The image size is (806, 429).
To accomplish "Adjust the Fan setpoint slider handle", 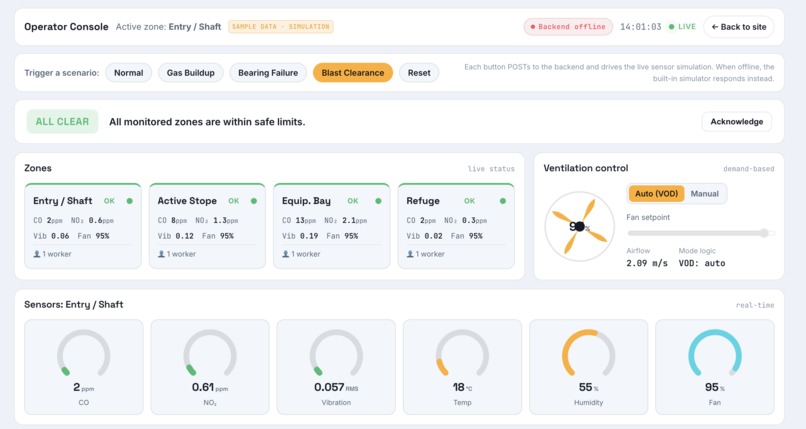I will pyautogui.click(x=764, y=233).
